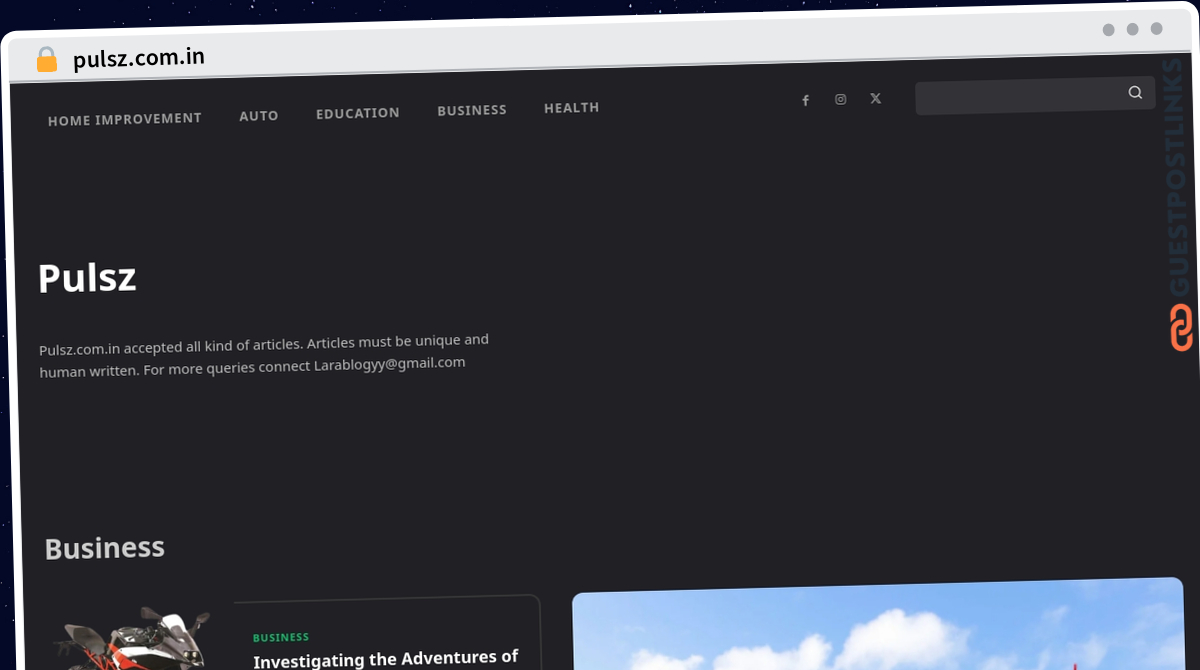The width and height of the screenshot is (1200, 670).
Task: Click the site description paragraph
Action: 264,355
